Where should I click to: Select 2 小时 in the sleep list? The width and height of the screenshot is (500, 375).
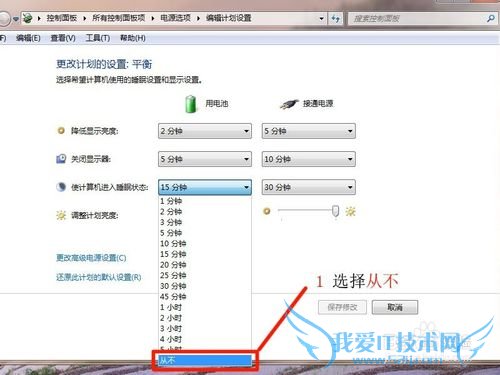coord(205,318)
